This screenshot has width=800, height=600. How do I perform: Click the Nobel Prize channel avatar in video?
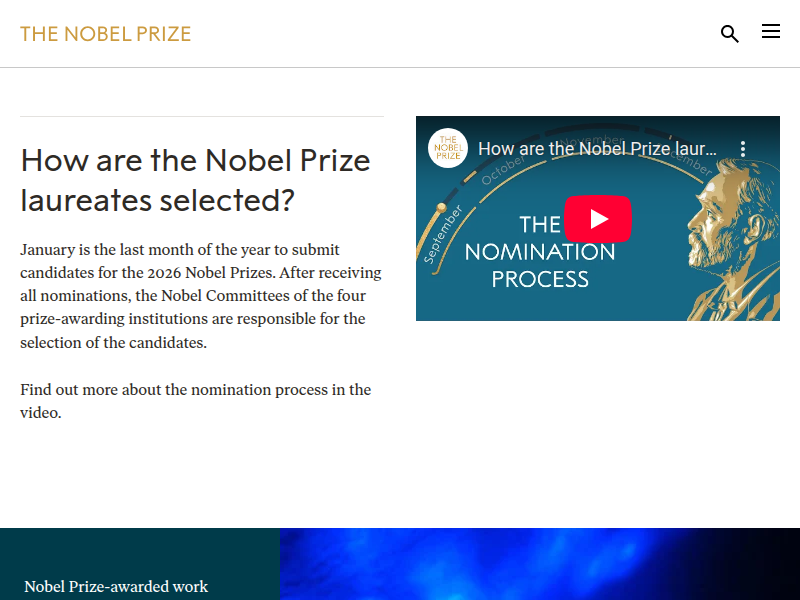pos(447,149)
